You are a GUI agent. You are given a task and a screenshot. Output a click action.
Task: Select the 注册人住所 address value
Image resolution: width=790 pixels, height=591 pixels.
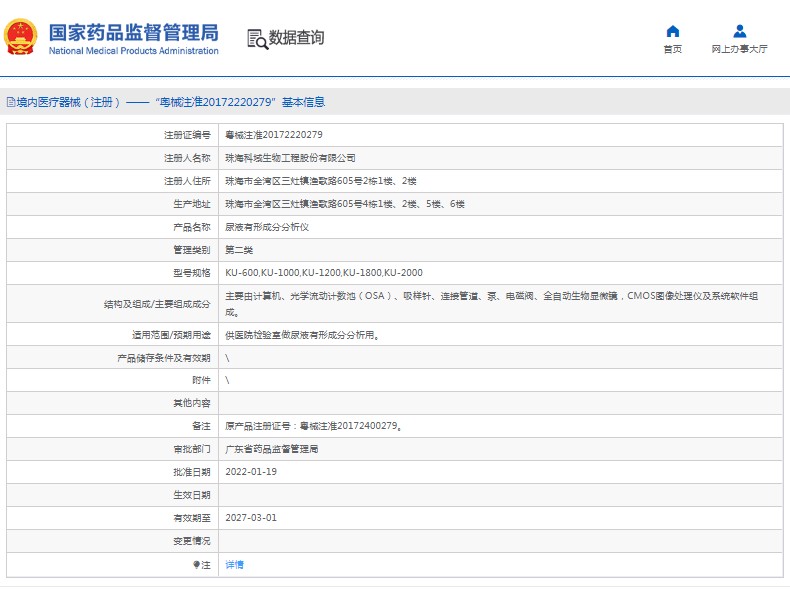[x=320, y=181]
